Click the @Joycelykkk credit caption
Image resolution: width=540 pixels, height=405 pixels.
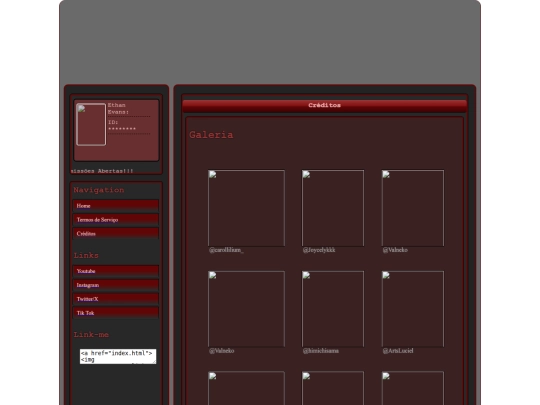coord(319,250)
